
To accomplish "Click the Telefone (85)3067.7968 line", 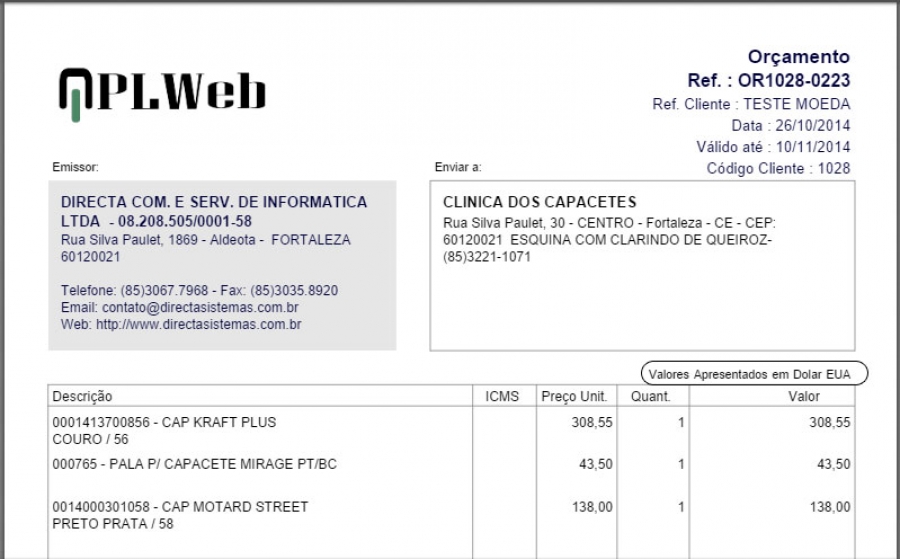I will coord(199,290).
